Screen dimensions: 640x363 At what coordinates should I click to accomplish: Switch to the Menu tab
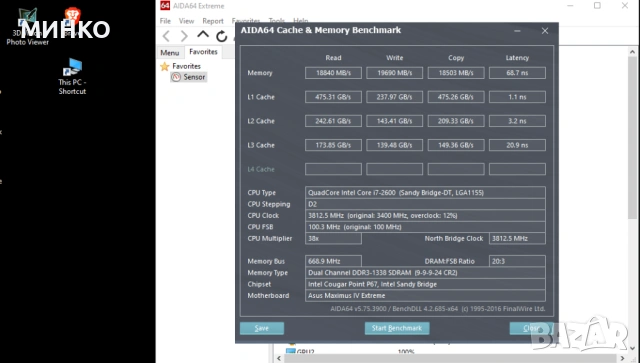coord(170,53)
